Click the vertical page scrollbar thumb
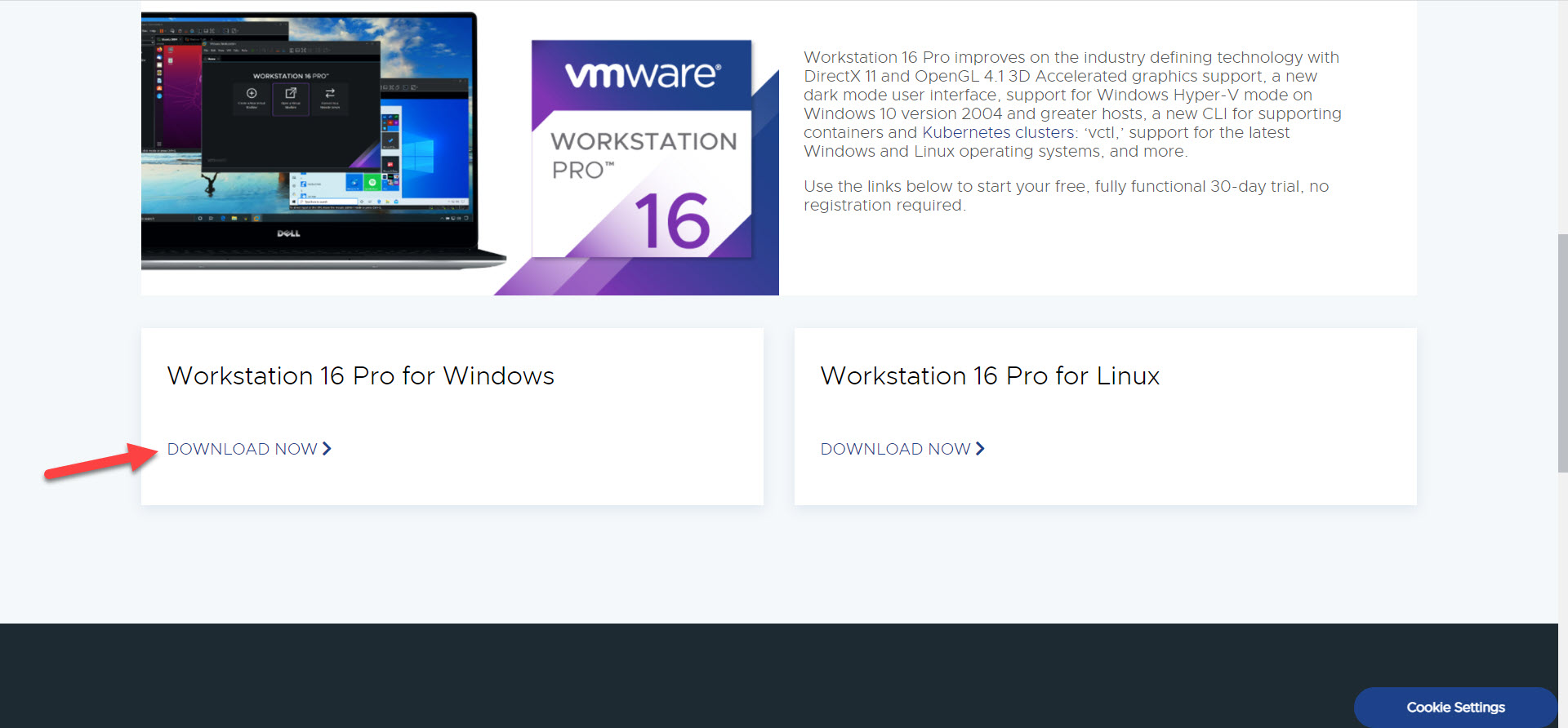Viewport: 1568px width, 728px height. (x=1562, y=351)
